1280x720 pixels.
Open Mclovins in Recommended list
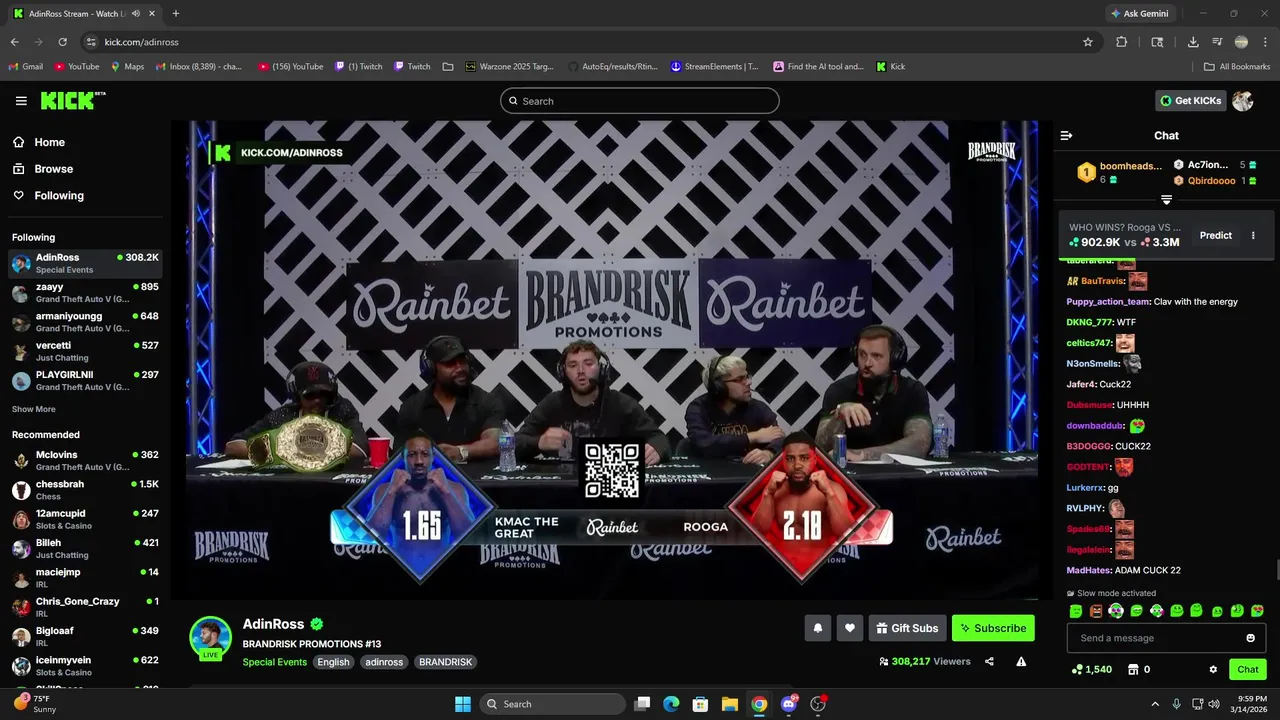(85, 460)
